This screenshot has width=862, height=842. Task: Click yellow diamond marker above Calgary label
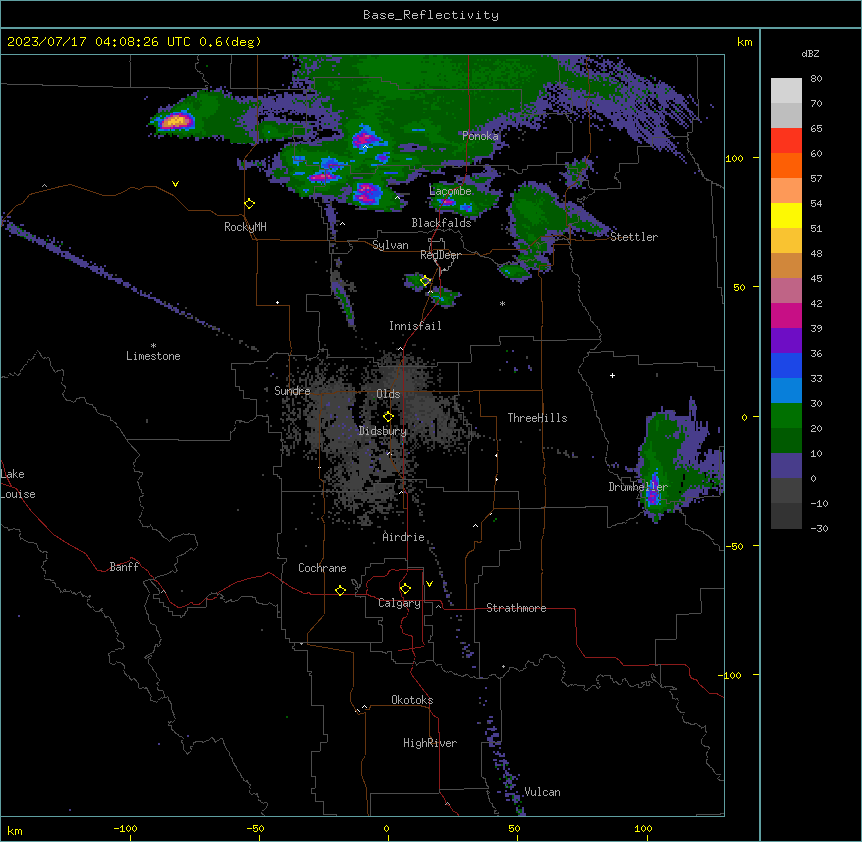click(x=405, y=589)
